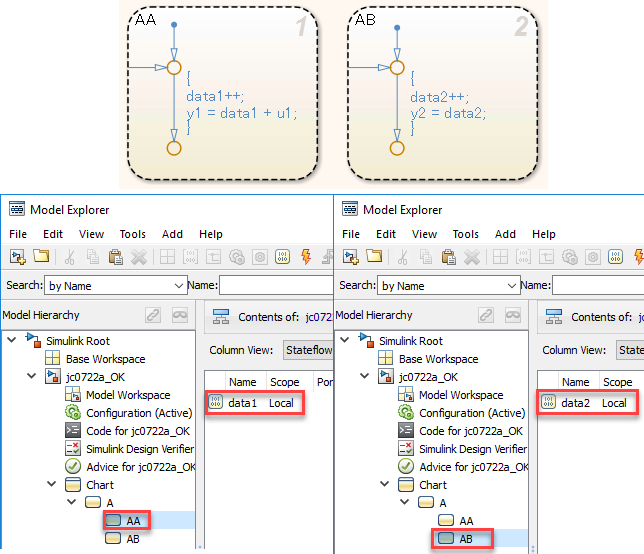Image resolution: width=644 pixels, height=554 pixels.
Task: Open the Add menu in right Model Explorer
Action: 505,234
